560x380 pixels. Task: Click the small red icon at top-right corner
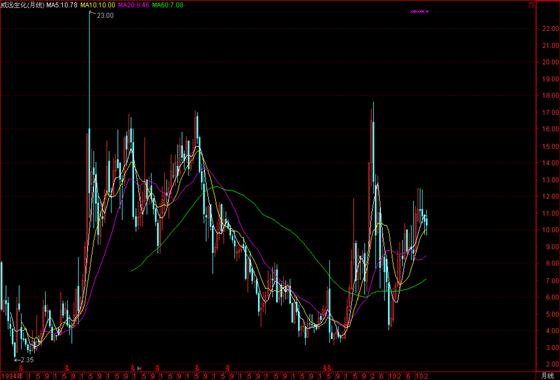point(531,5)
